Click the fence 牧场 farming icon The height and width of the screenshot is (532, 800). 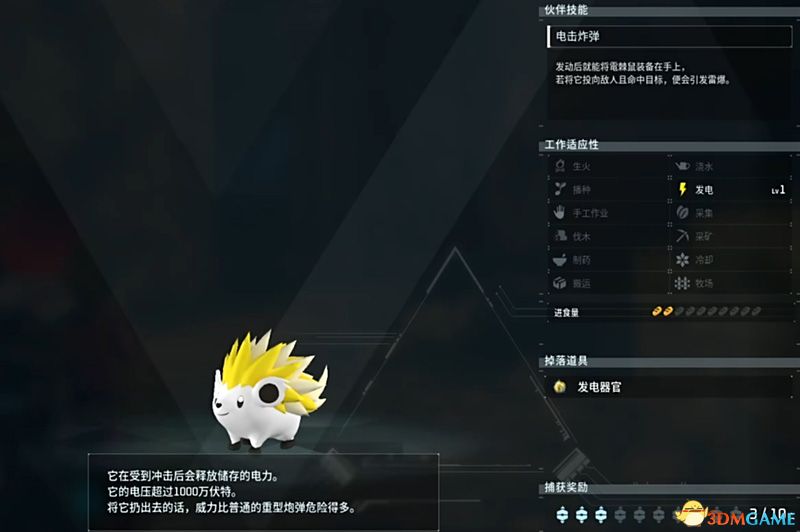coord(682,283)
